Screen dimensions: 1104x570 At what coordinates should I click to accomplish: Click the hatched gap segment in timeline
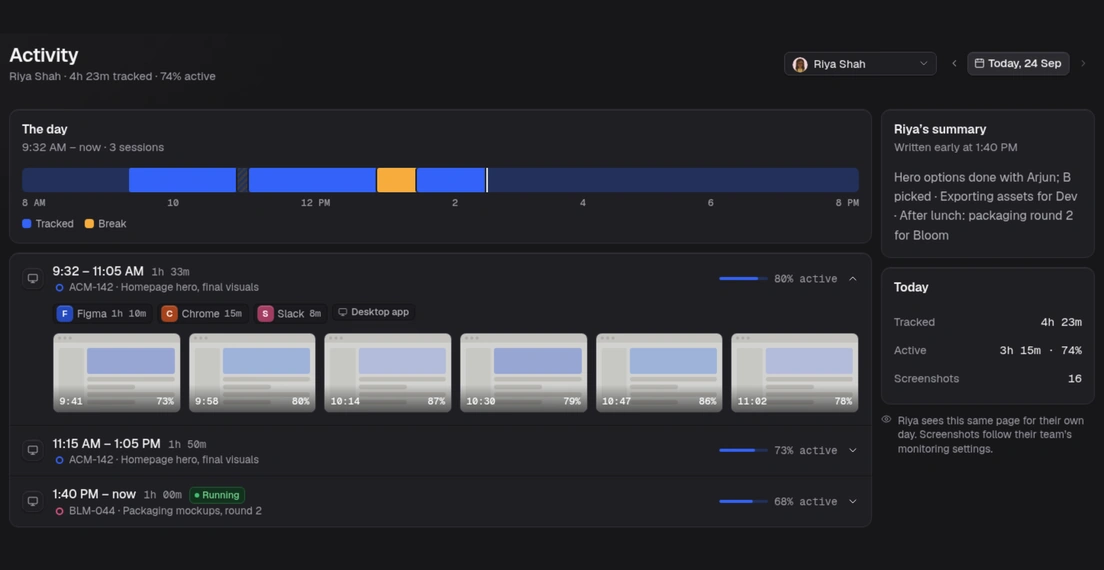[x=242, y=180]
